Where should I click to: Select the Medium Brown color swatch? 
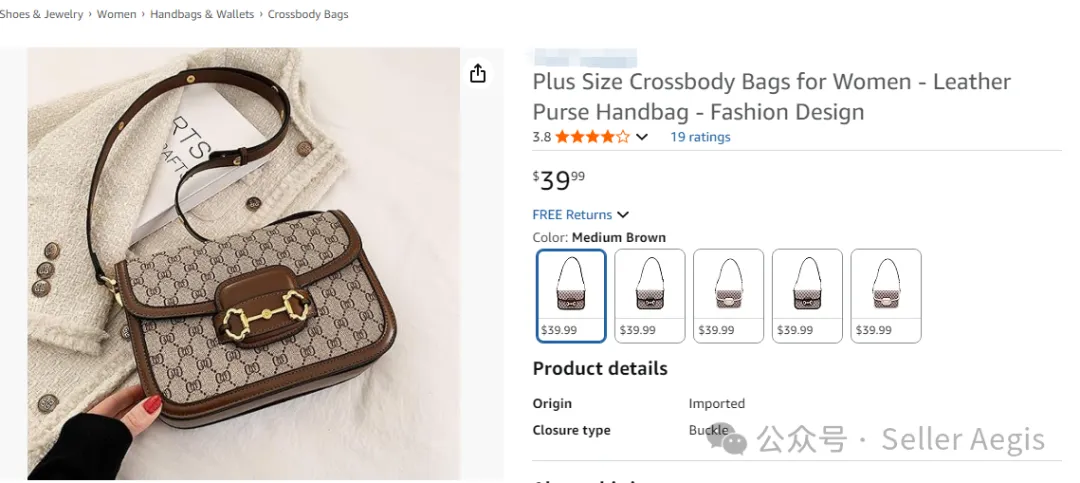[571, 296]
